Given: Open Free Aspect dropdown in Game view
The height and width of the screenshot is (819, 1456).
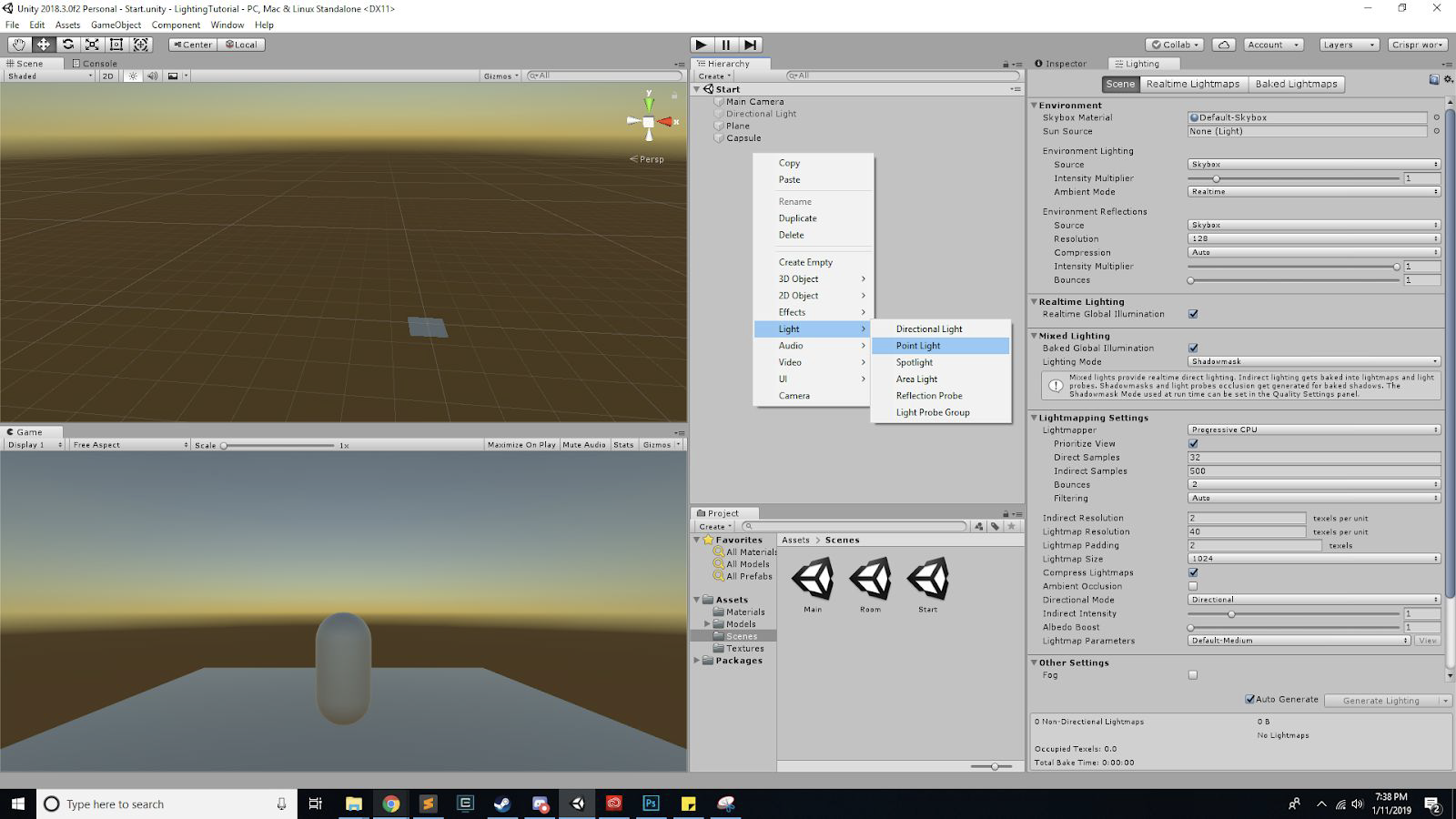Looking at the screenshot, I should click(x=129, y=445).
